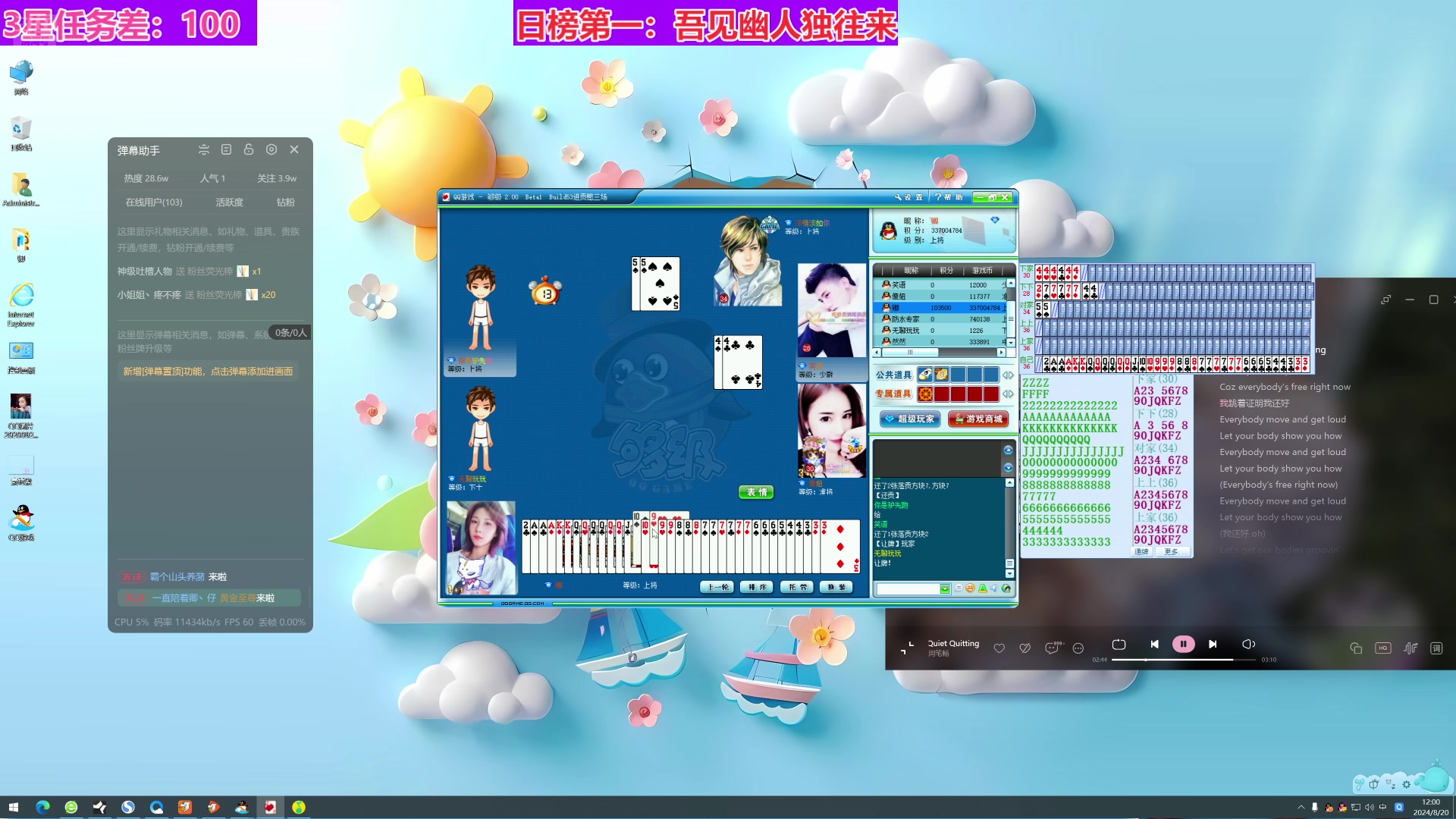Toggle desktop lyrics 词 icon

click(1436, 648)
